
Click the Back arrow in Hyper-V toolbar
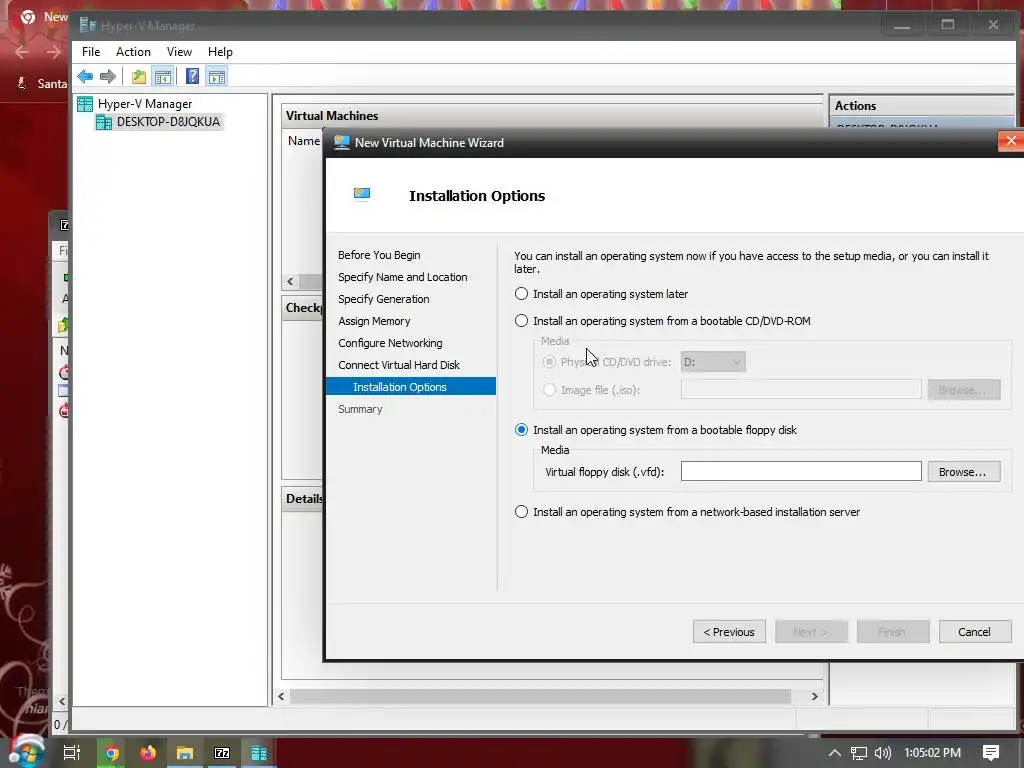click(x=85, y=76)
